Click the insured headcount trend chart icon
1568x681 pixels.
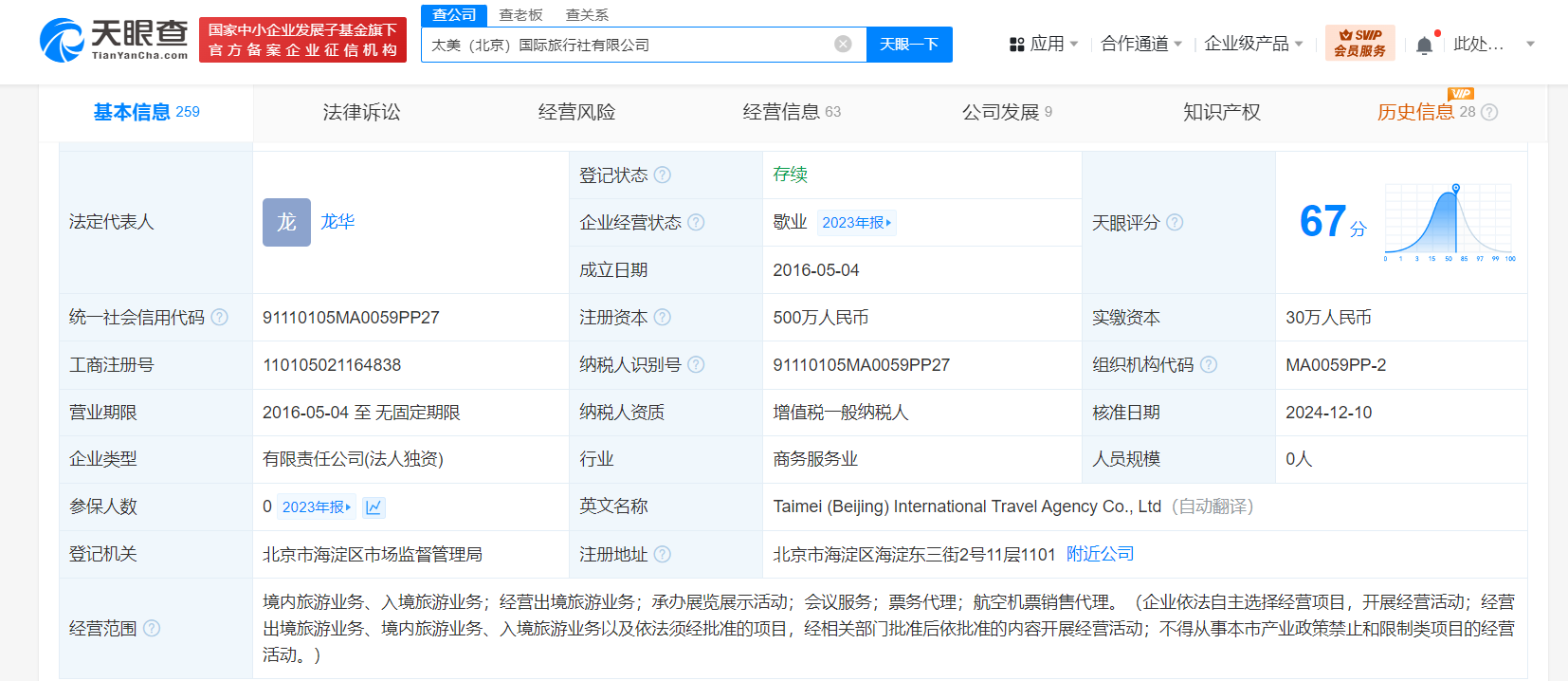(x=374, y=507)
